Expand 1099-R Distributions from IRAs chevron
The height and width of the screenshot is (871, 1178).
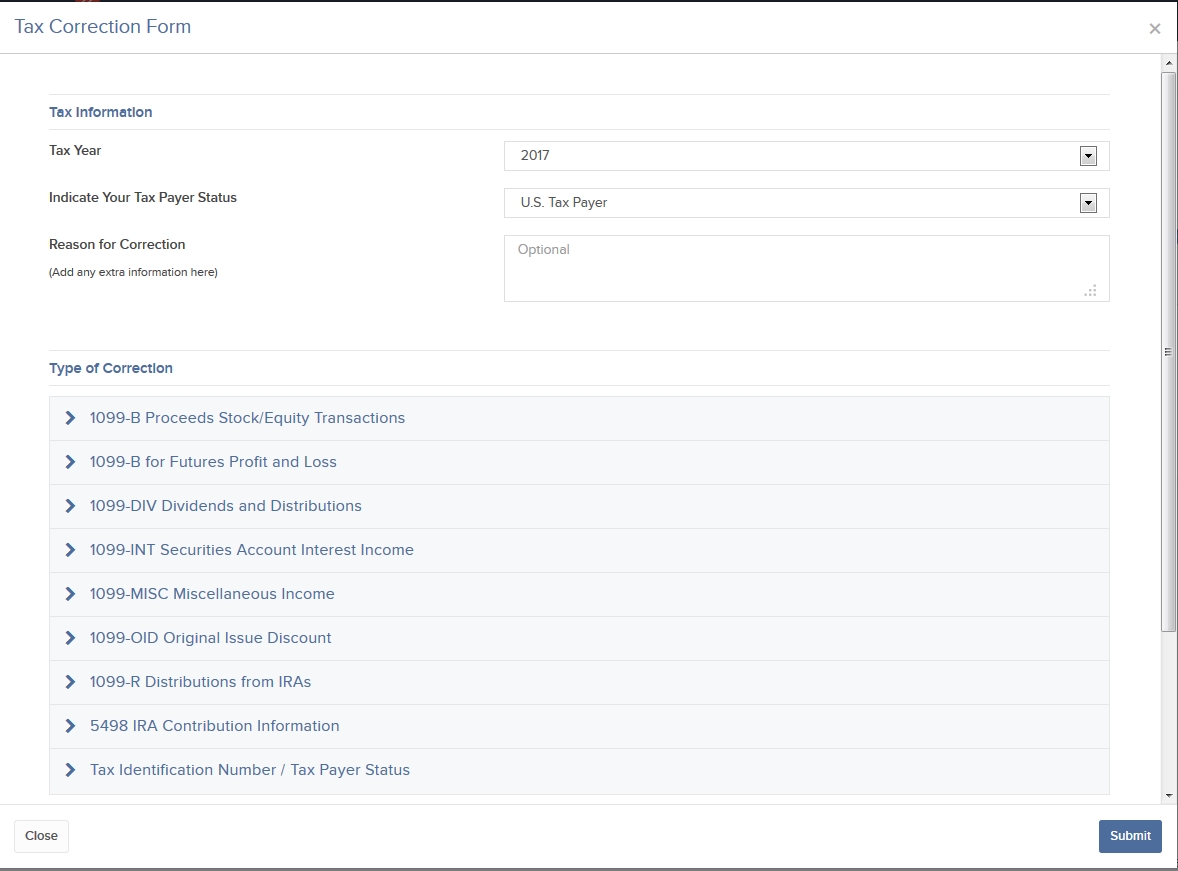[71, 682]
